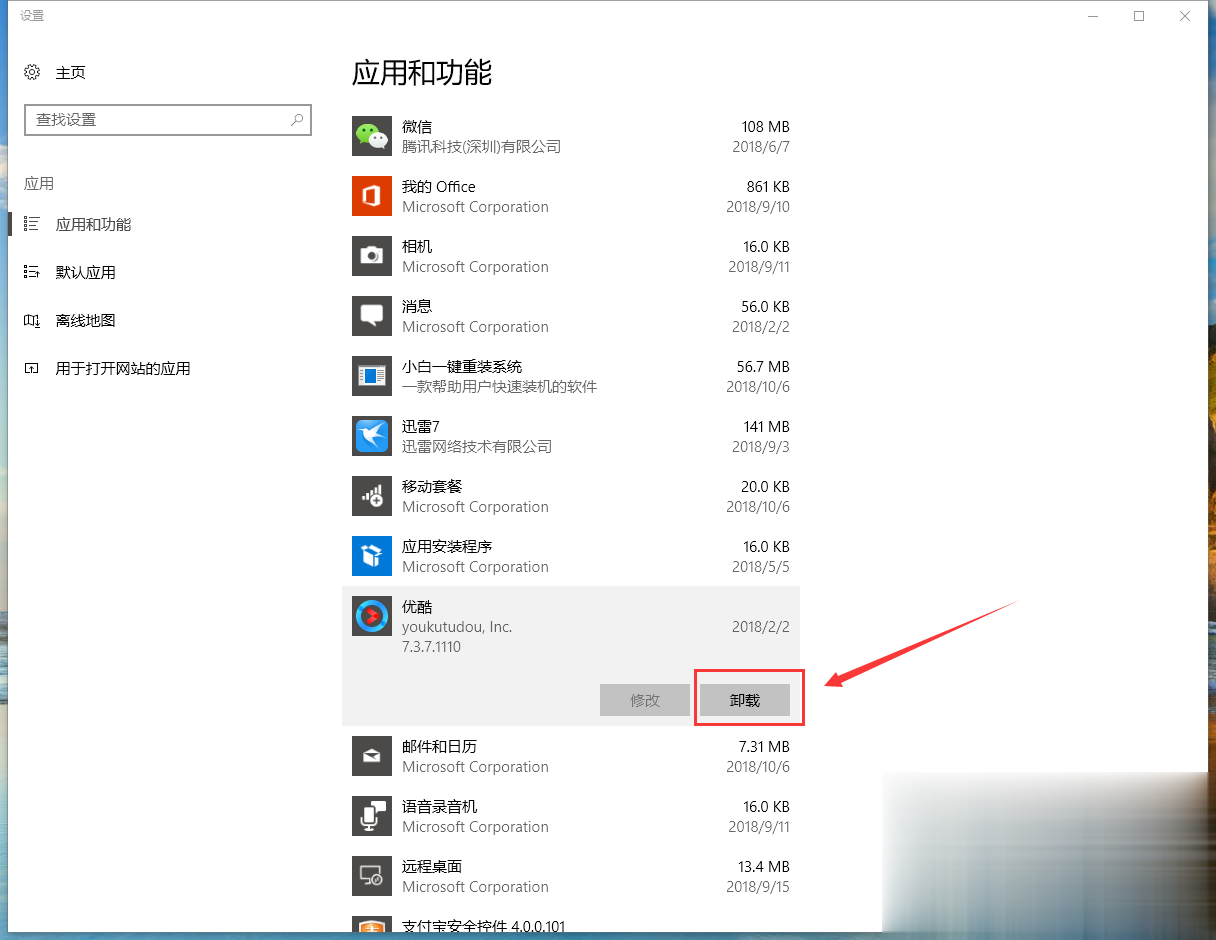Select the 邮件和日历 entry text

(x=440, y=746)
